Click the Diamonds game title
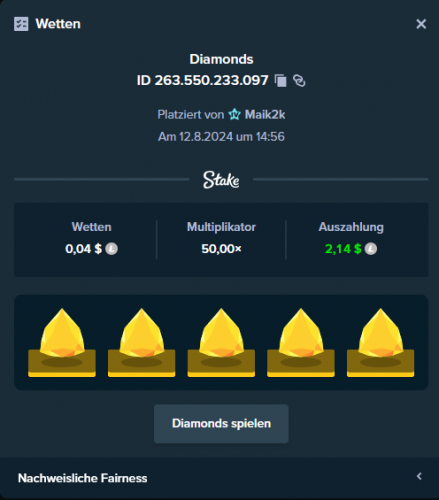This screenshot has height=500, width=439. 221,59
